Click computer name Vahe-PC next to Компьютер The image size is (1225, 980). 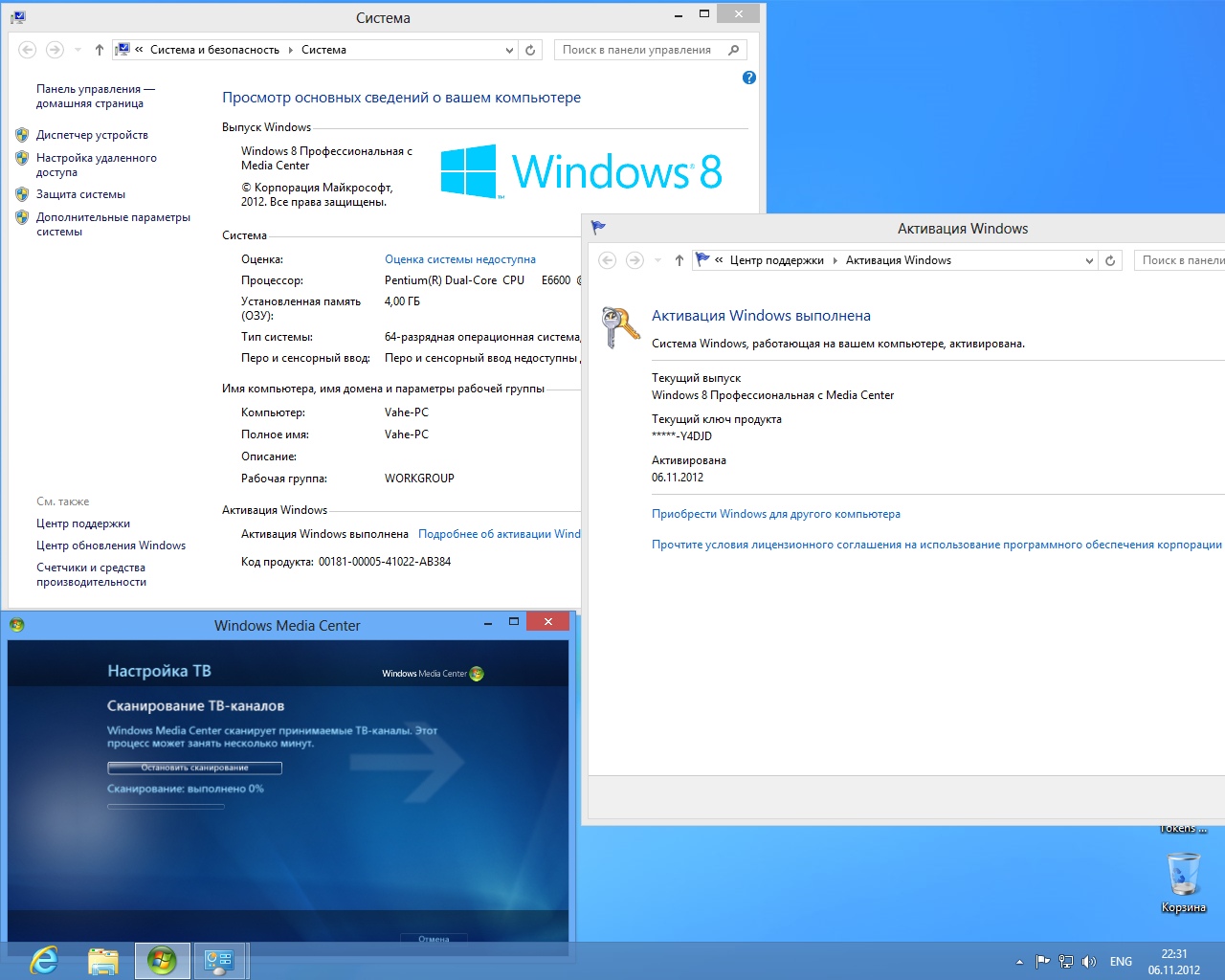407,412
